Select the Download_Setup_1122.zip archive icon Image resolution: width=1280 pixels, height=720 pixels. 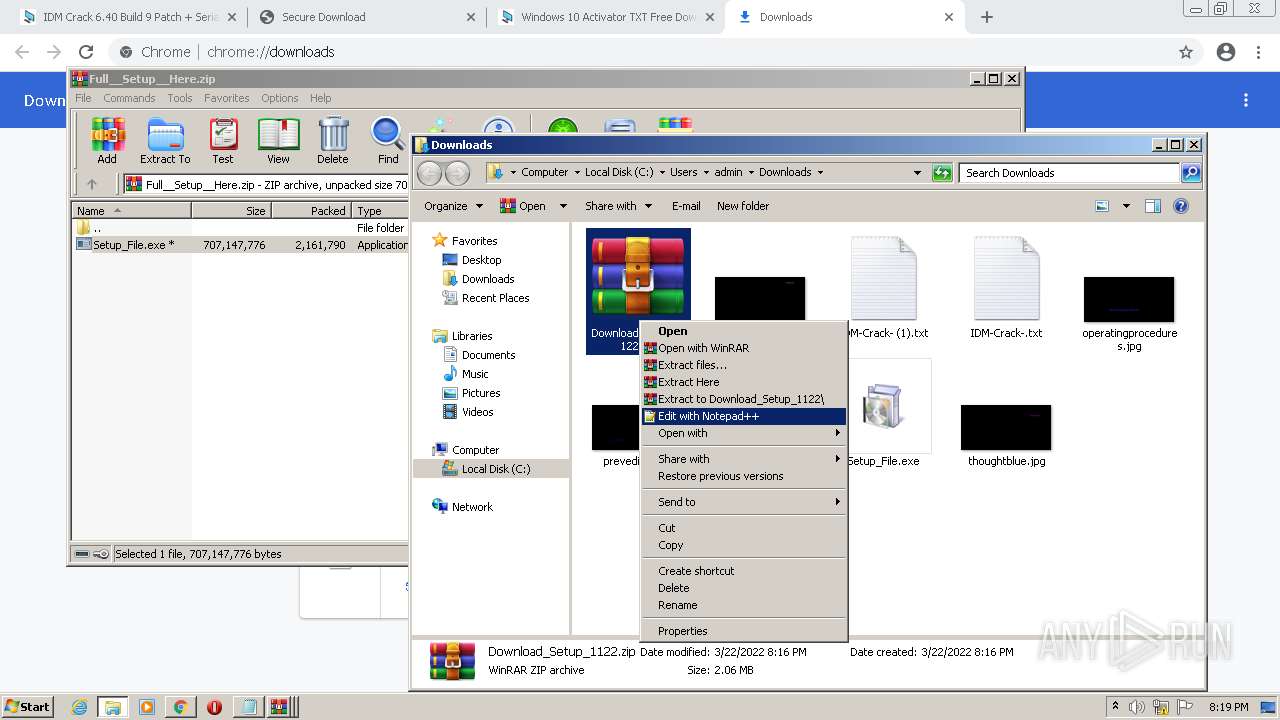tap(638, 291)
